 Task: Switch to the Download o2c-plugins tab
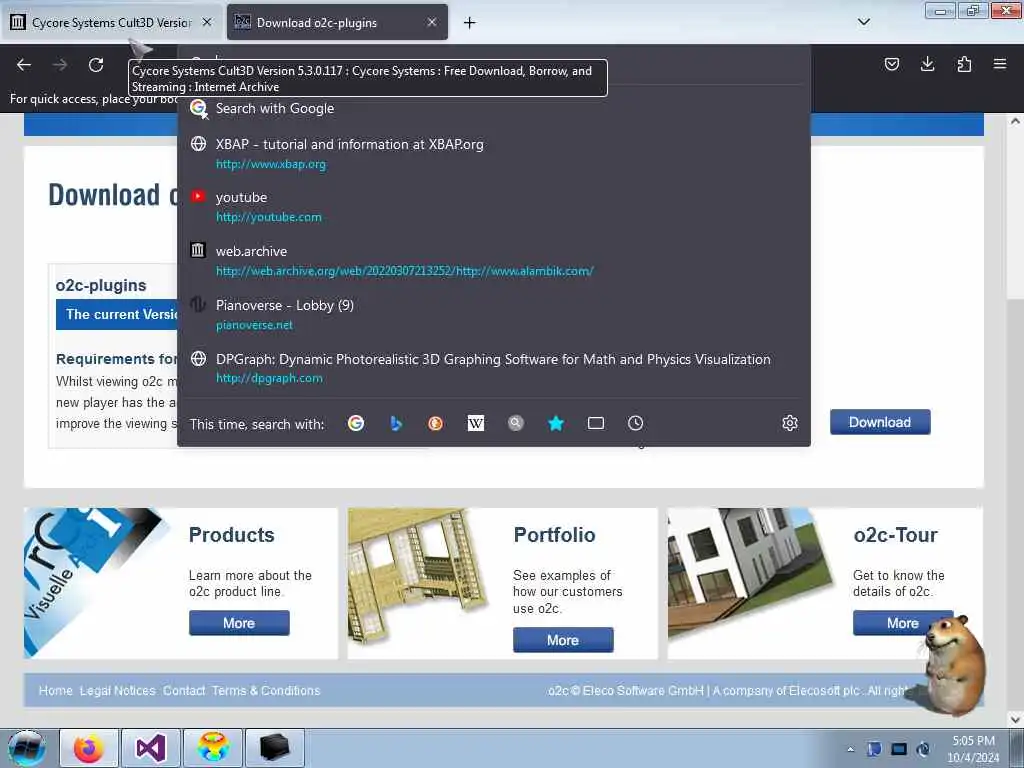tap(337, 22)
